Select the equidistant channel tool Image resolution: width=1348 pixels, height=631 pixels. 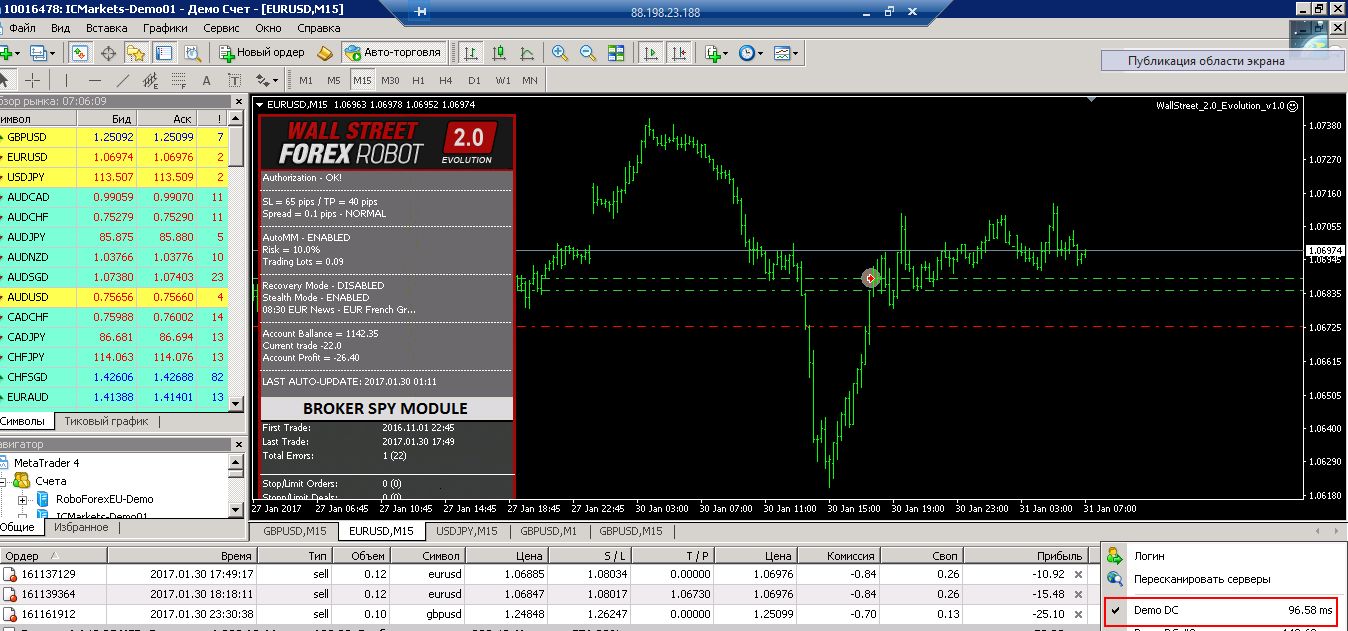point(150,80)
